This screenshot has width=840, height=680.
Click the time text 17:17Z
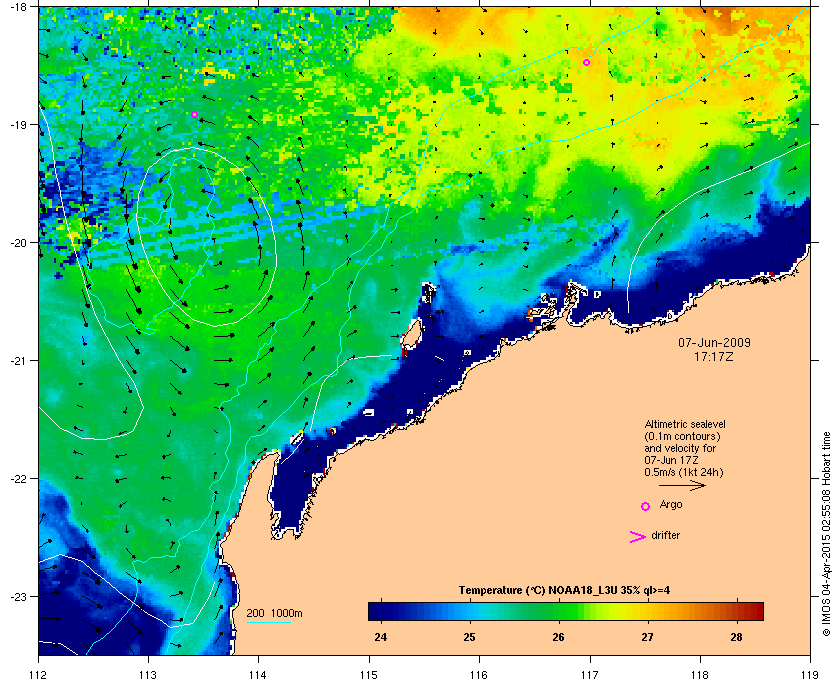click(x=714, y=356)
